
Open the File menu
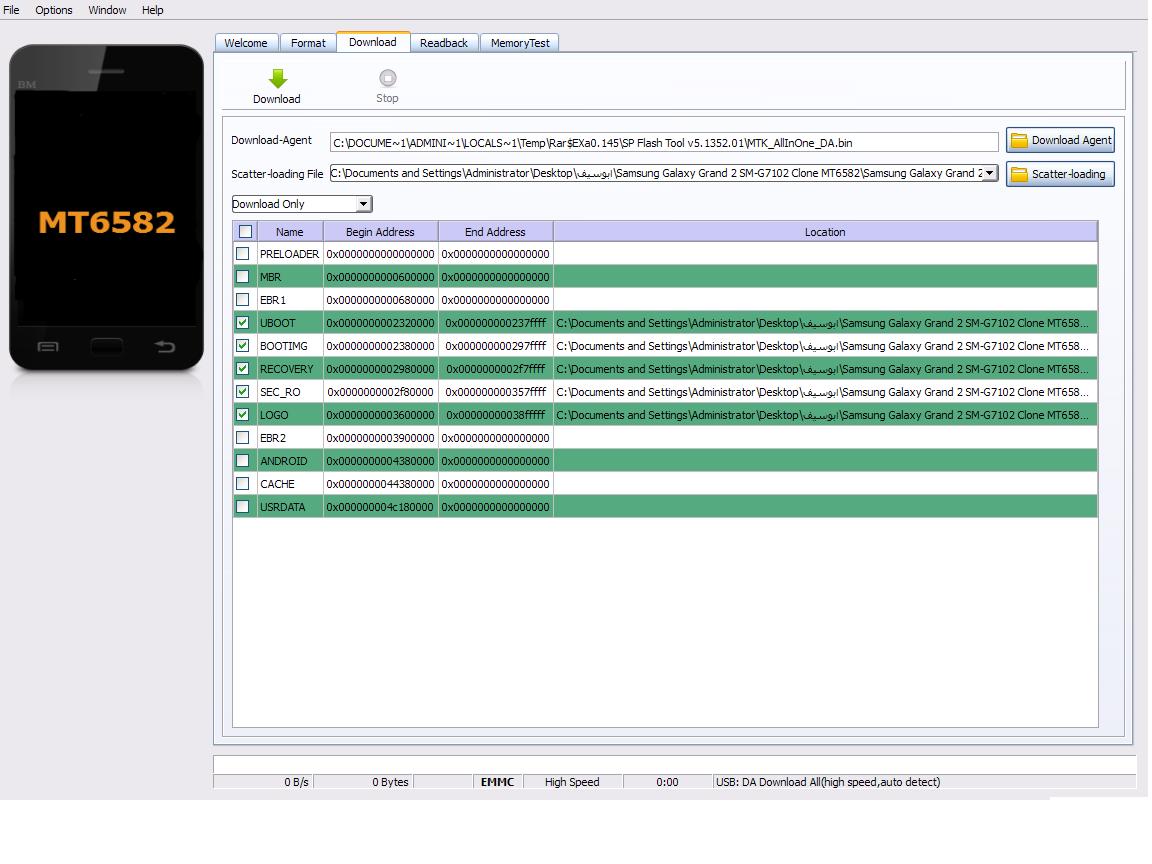[x=11, y=10]
